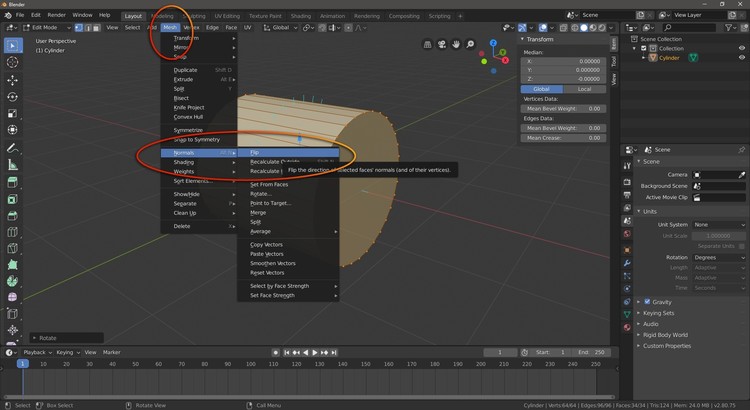
Task: Hide the Cylinder object with eye icon
Action: coord(742,57)
